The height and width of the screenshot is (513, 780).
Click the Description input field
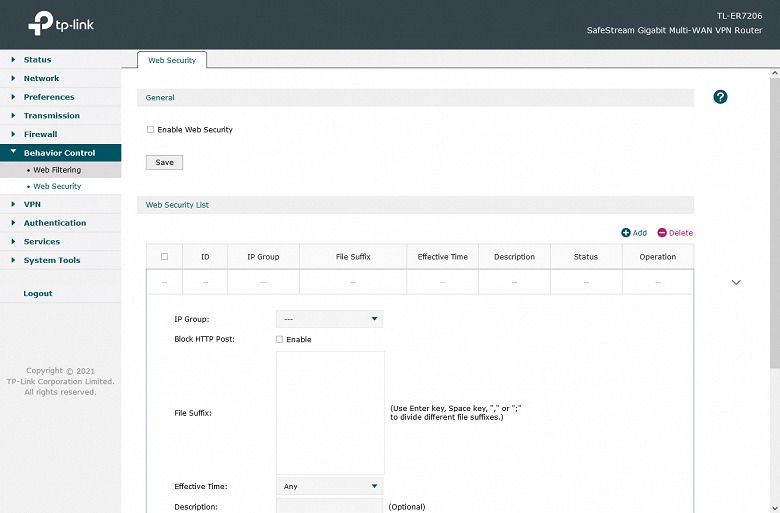coord(330,506)
